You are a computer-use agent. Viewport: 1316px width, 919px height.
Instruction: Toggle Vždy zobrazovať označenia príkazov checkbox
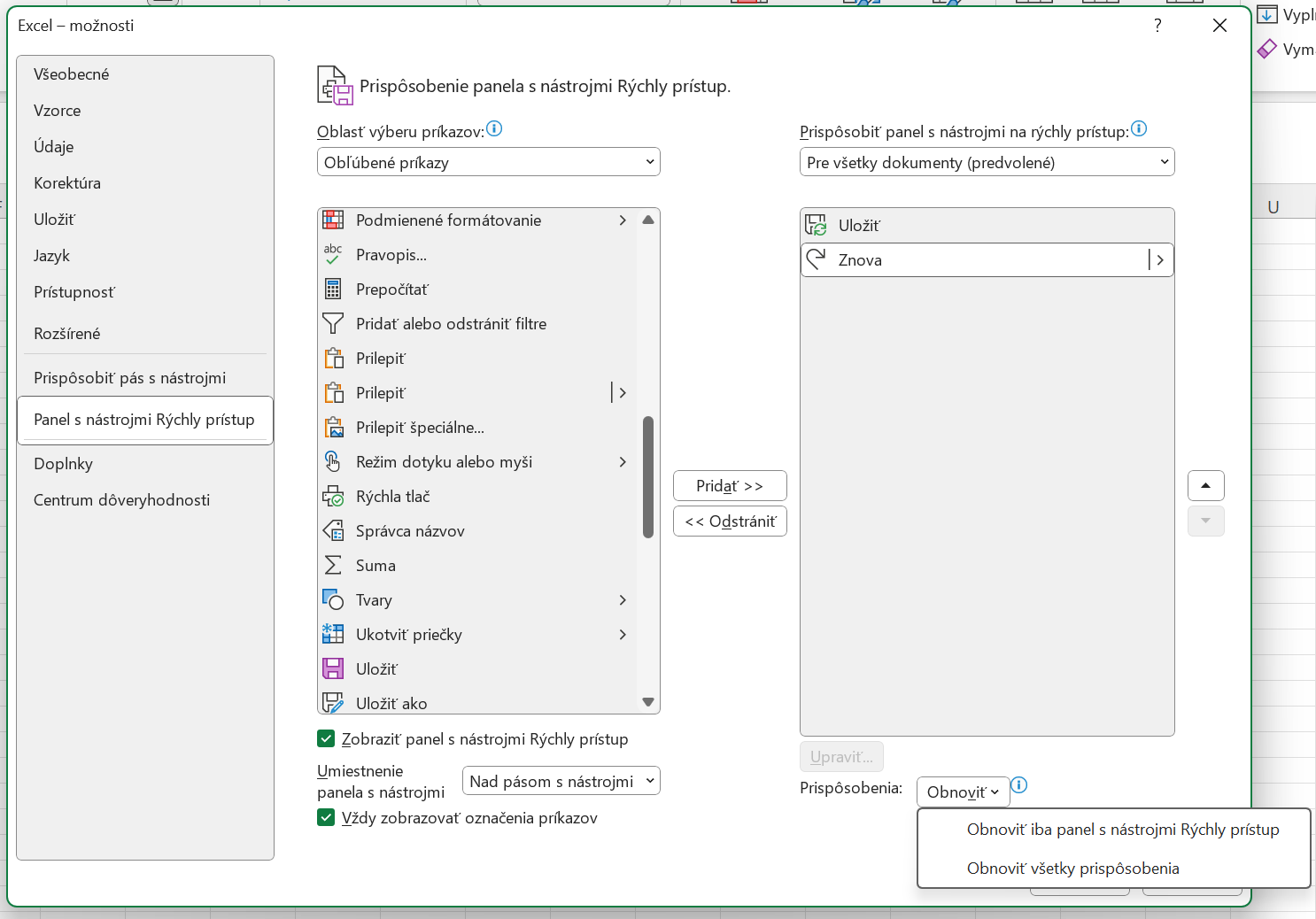coord(326,817)
